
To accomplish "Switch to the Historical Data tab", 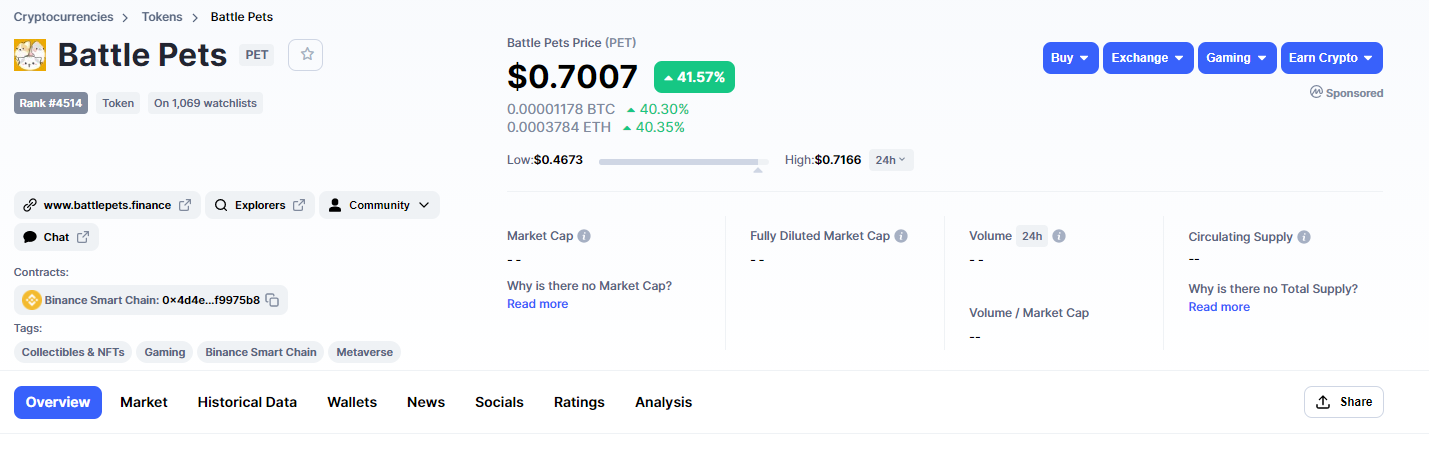I will click(x=247, y=402).
